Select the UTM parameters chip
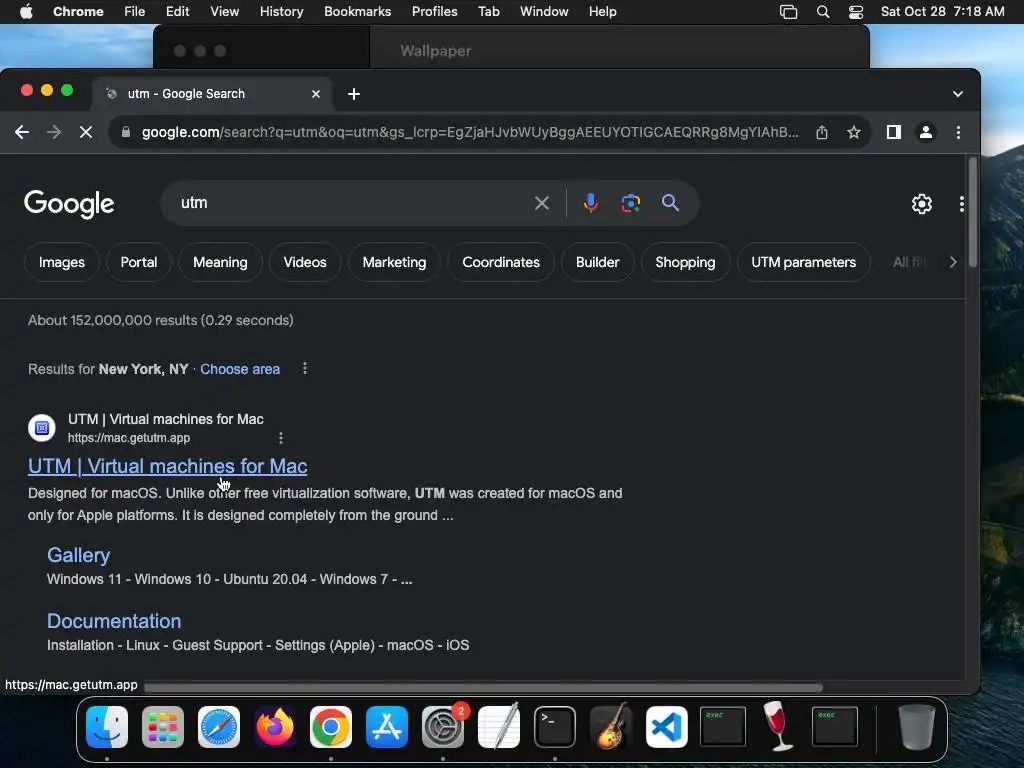Screen dimensions: 1024x768 (803, 263)
